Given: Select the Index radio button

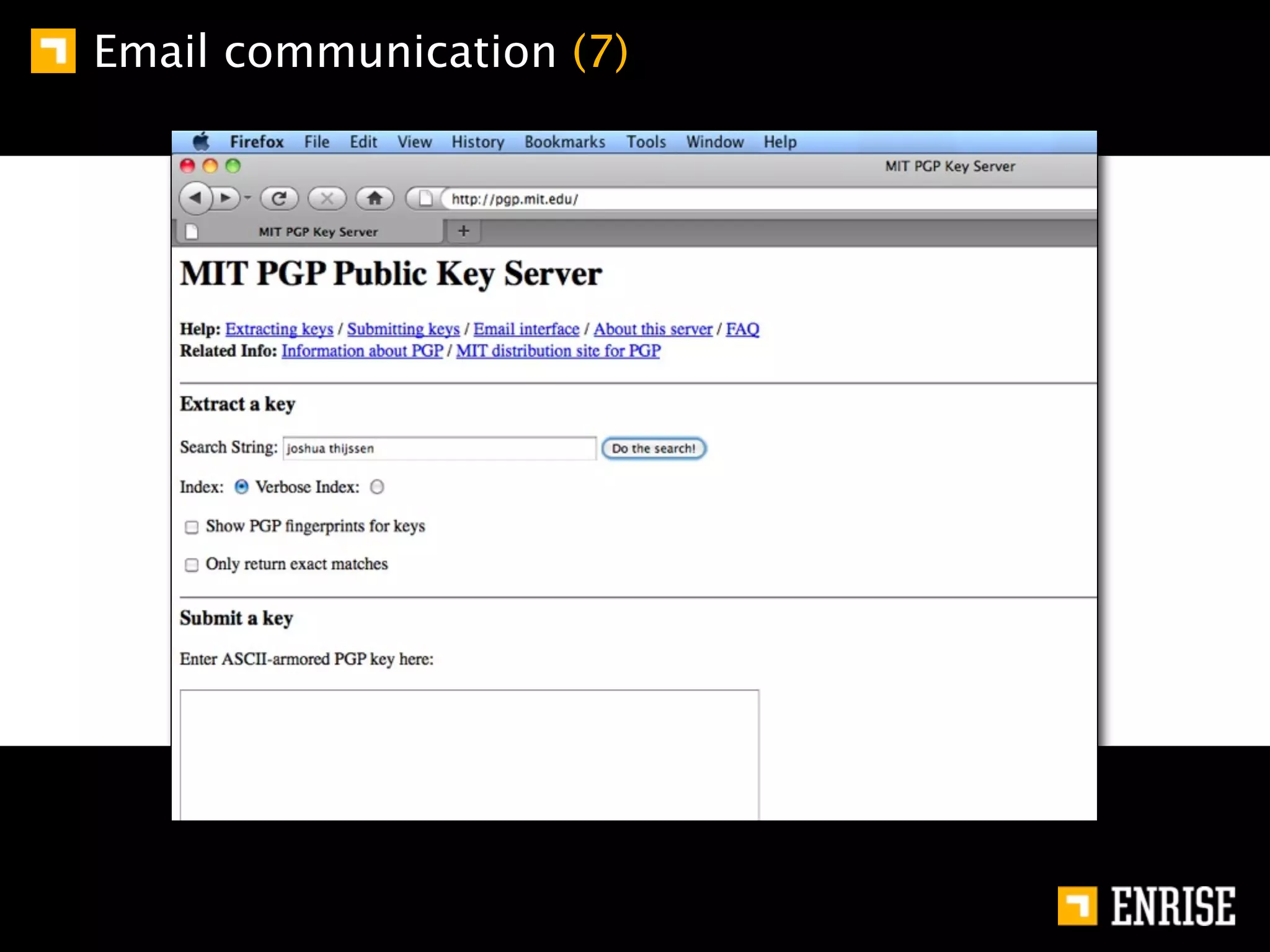Looking at the screenshot, I should click(x=241, y=487).
